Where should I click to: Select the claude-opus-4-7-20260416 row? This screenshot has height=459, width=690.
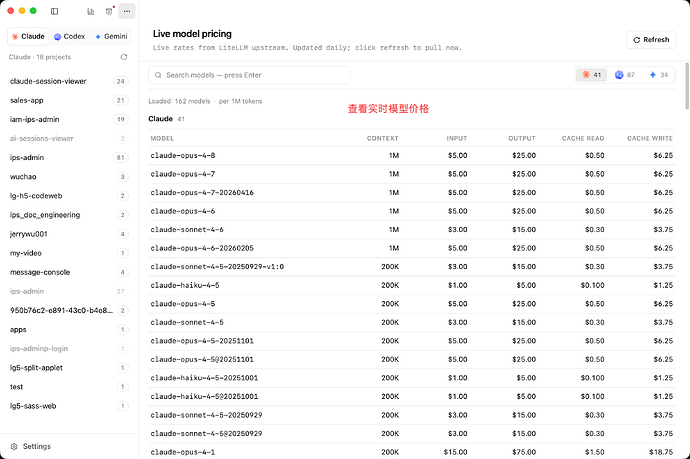pos(411,192)
